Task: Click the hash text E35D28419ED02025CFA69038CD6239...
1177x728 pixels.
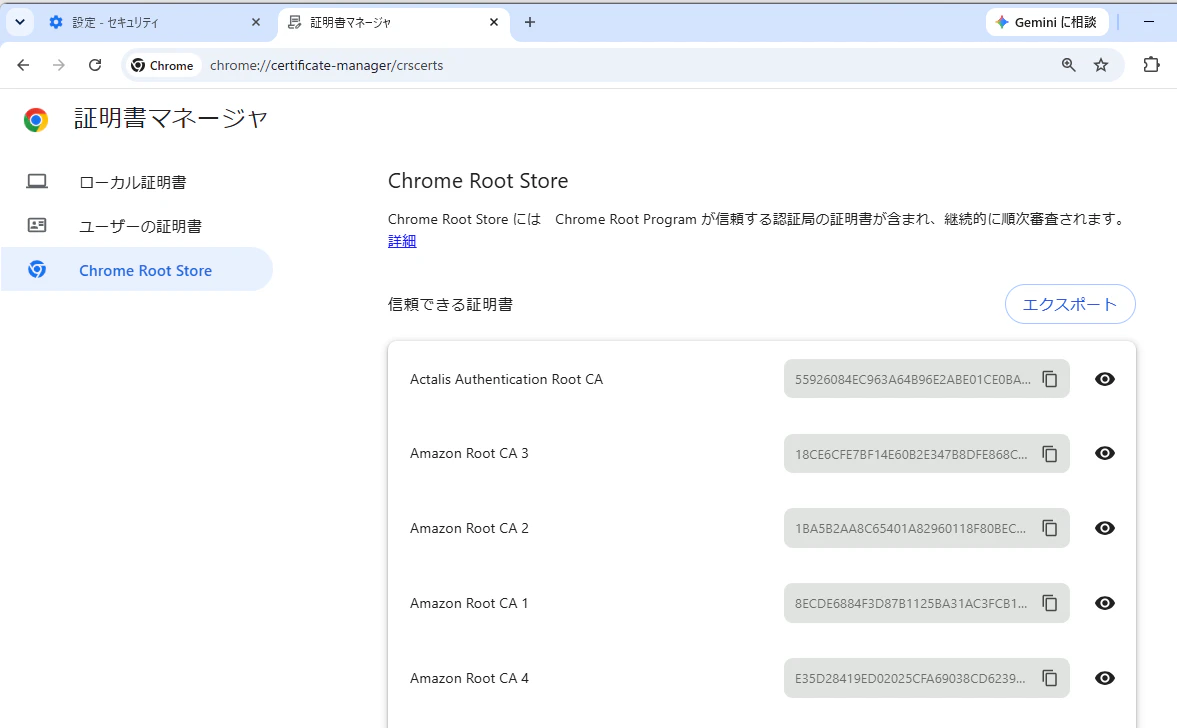Action: [910, 678]
